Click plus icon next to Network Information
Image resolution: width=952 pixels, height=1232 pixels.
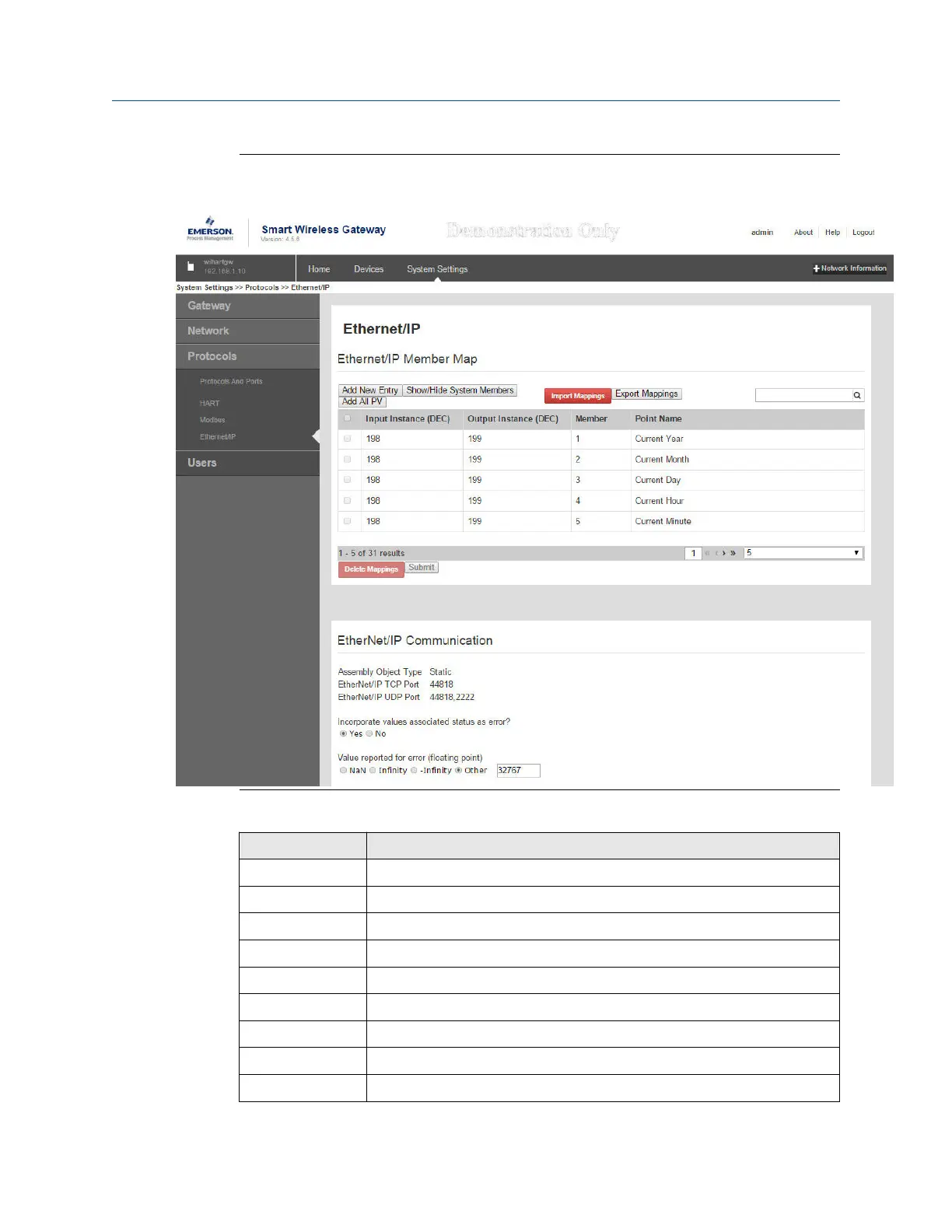point(816,268)
